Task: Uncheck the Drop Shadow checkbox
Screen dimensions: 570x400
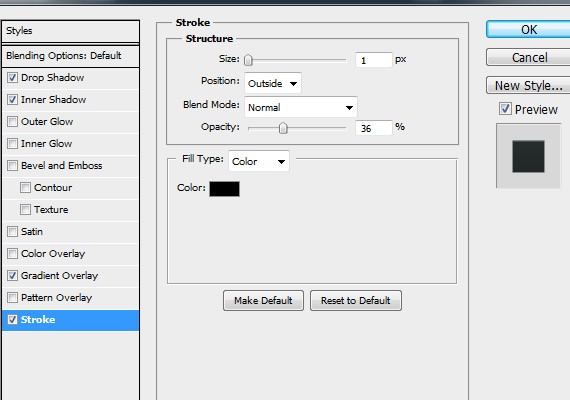Action: pos(12,77)
